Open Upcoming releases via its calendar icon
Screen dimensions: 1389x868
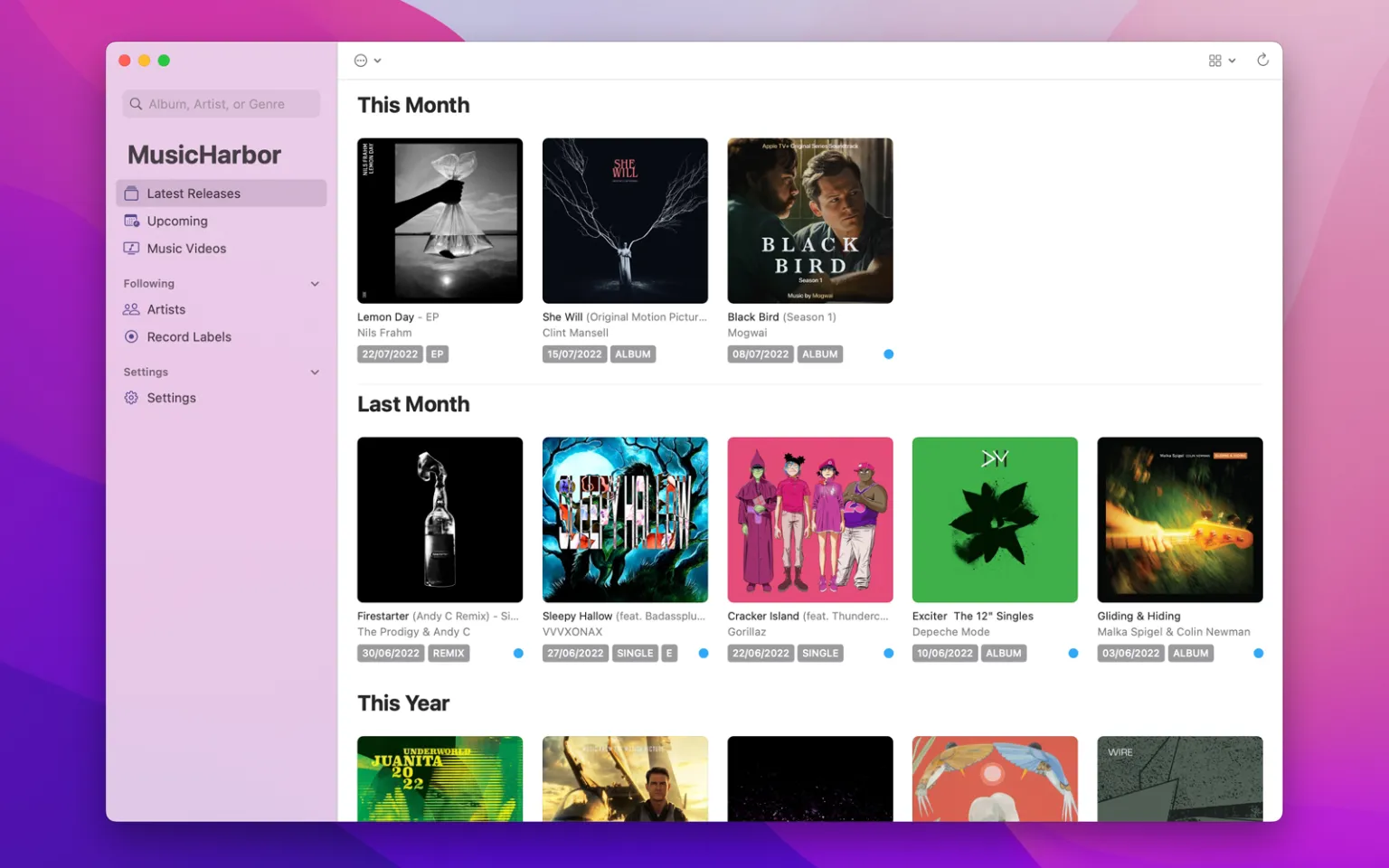click(131, 221)
